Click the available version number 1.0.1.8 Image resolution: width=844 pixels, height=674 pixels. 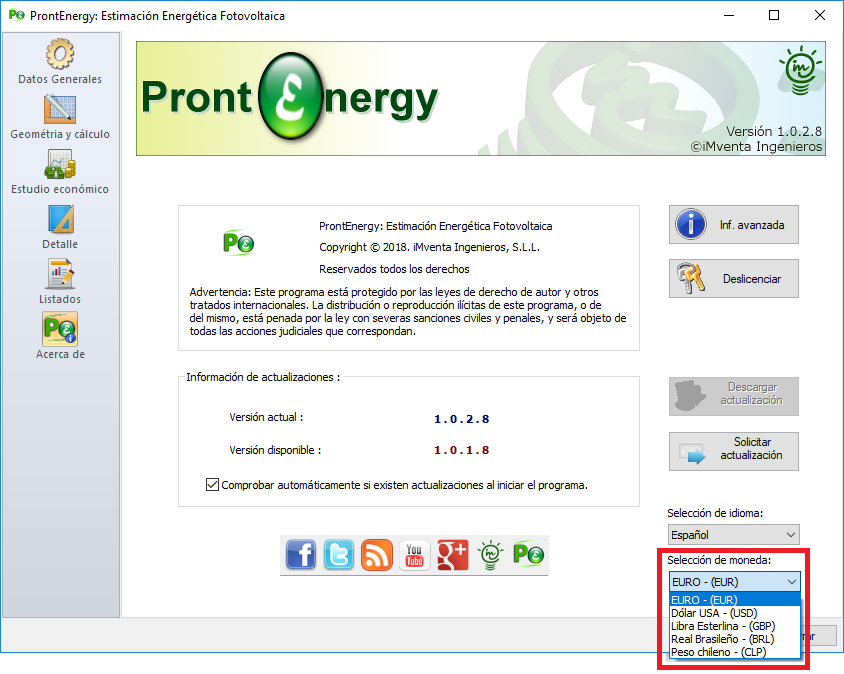[x=461, y=450]
